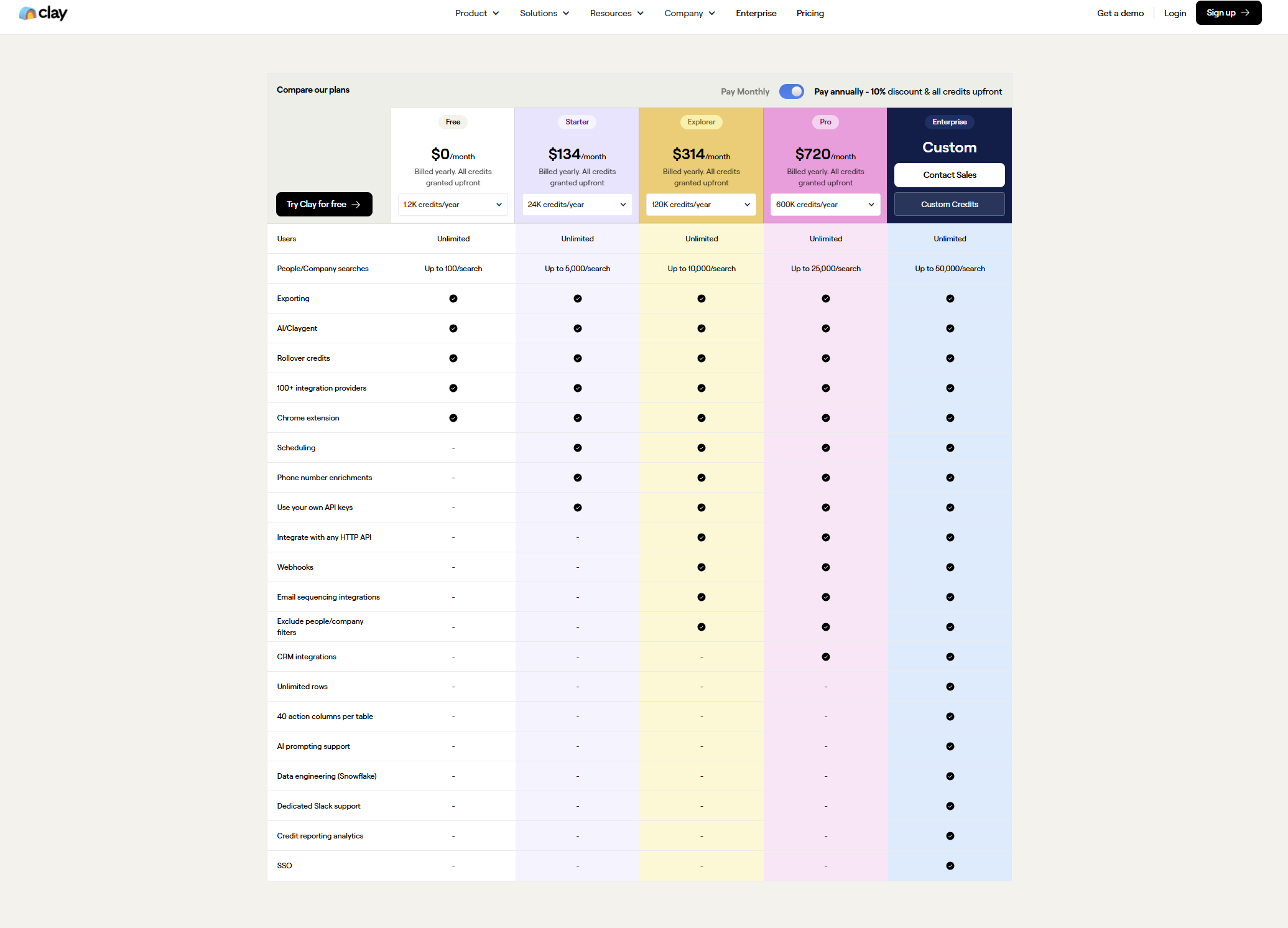Viewport: 1288px width, 928px height.
Task: Click the Free plan badge
Action: click(453, 122)
